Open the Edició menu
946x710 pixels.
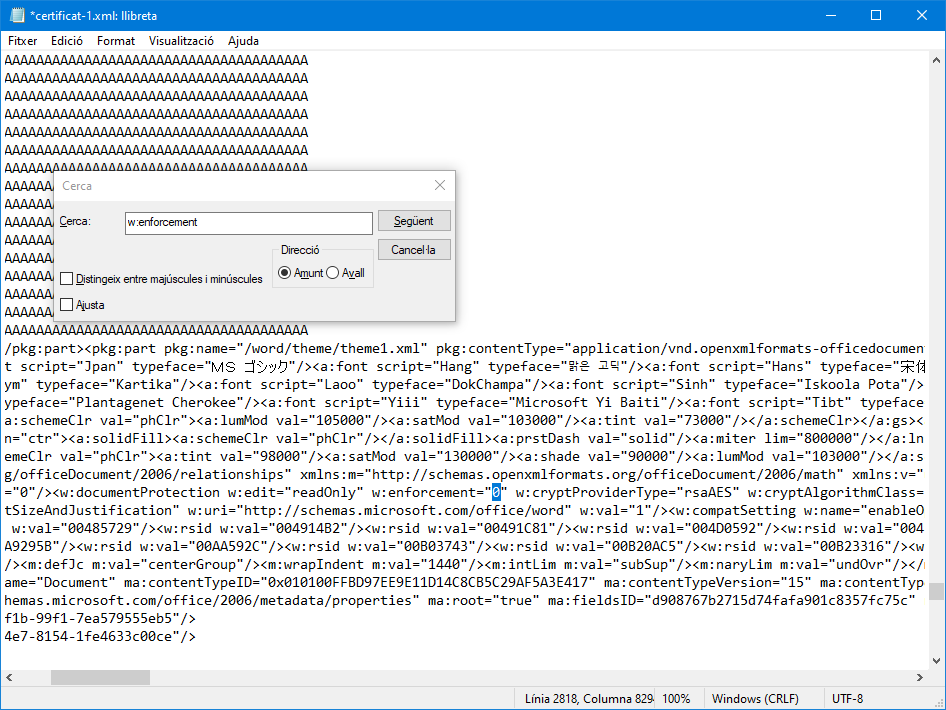pos(67,41)
